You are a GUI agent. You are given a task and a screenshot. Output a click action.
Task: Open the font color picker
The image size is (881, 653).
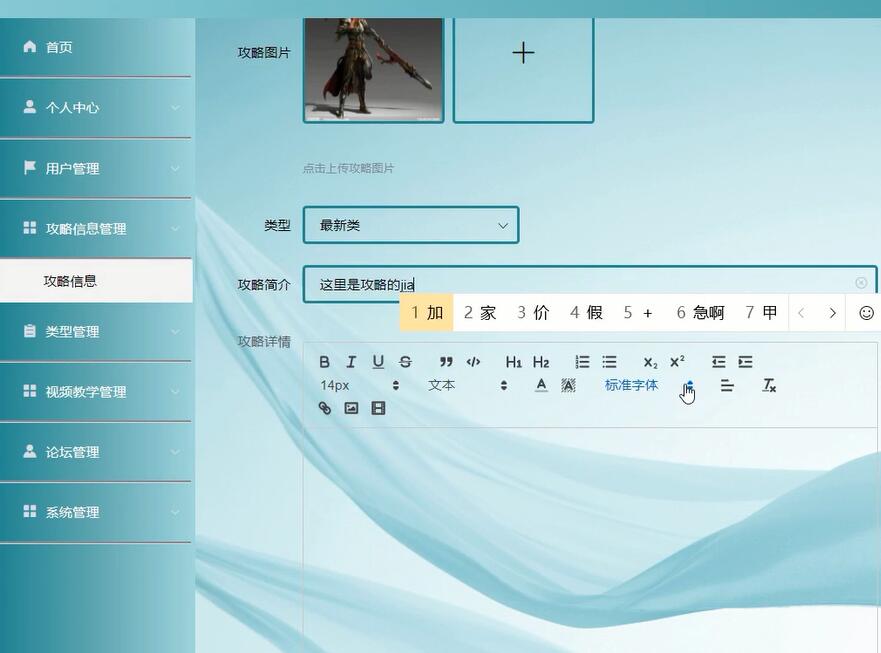pyautogui.click(x=540, y=384)
